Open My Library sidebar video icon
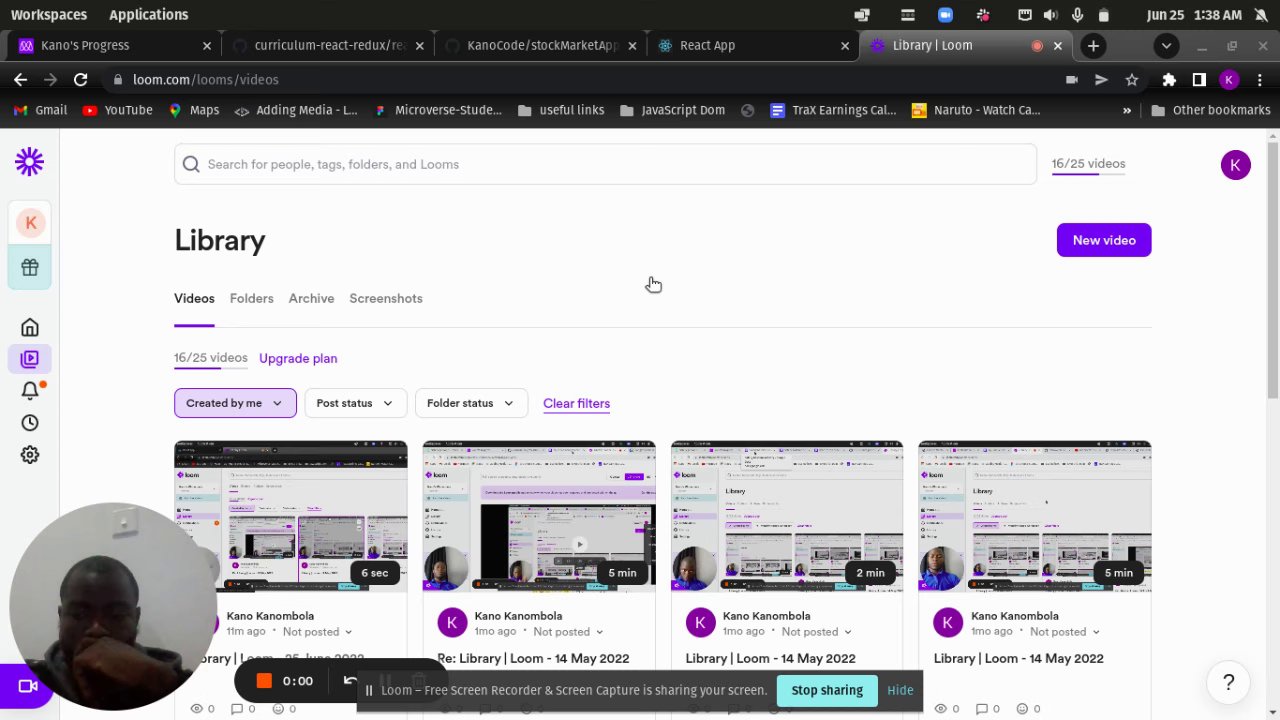Image resolution: width=1280 pixels, height=720 pixels. [x=30, y=359]
